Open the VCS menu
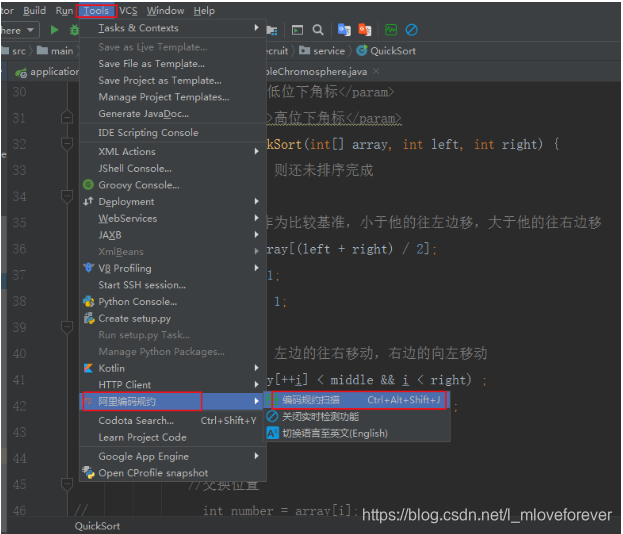 128,11
